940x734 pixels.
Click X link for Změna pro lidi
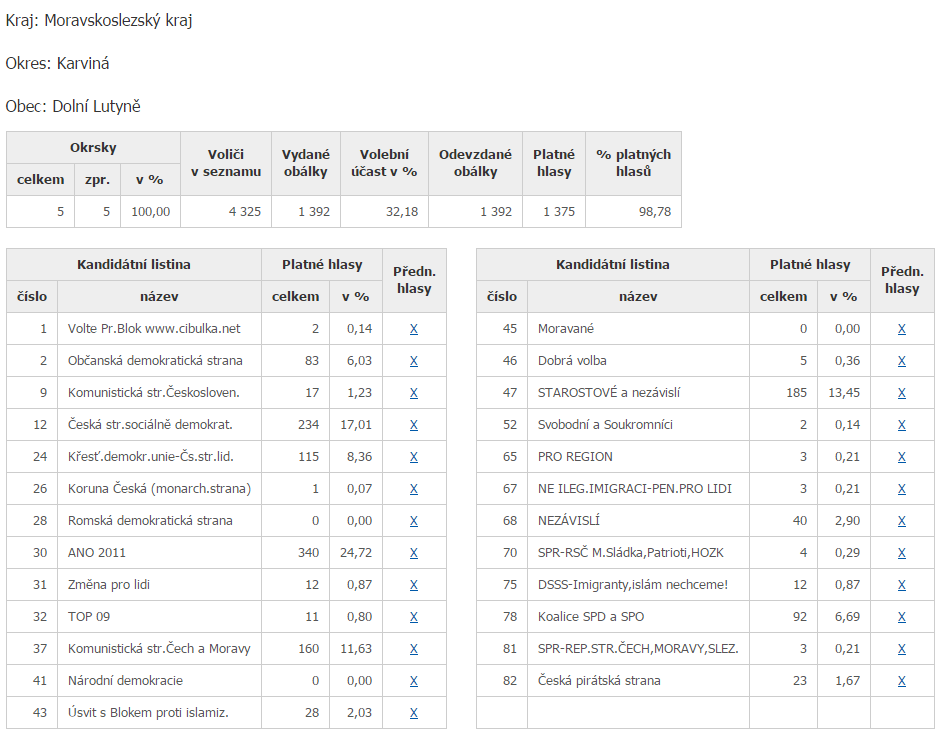click(x=413, y=585)
